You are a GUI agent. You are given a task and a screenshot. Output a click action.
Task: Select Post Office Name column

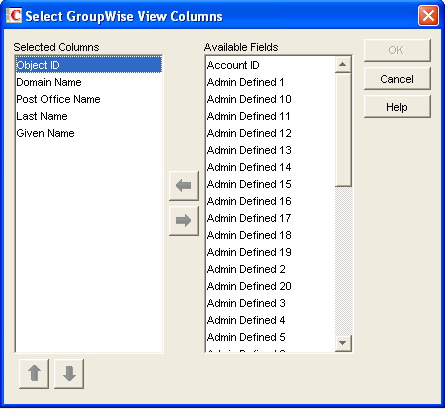(89, 99)
